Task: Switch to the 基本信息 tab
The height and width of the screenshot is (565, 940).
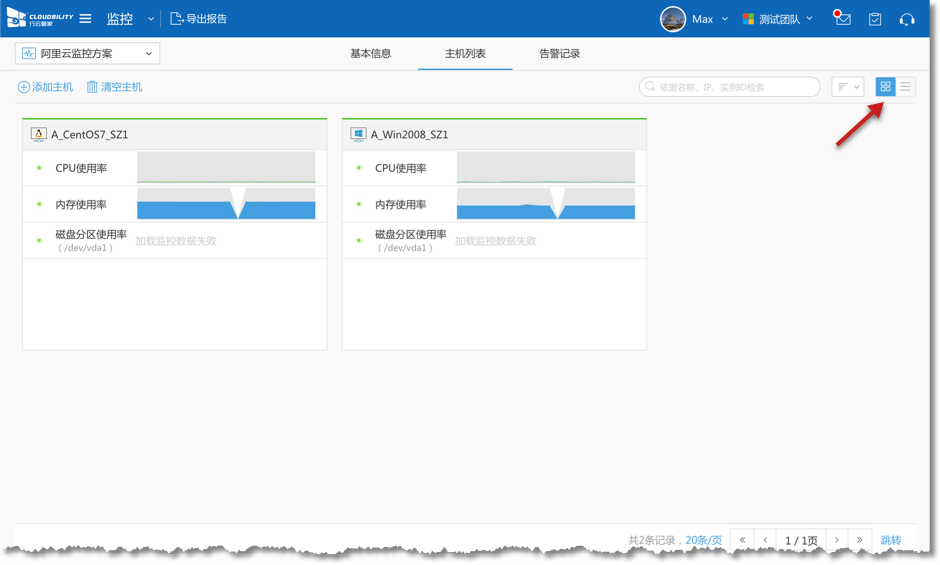Action: [x=370, y=54]
